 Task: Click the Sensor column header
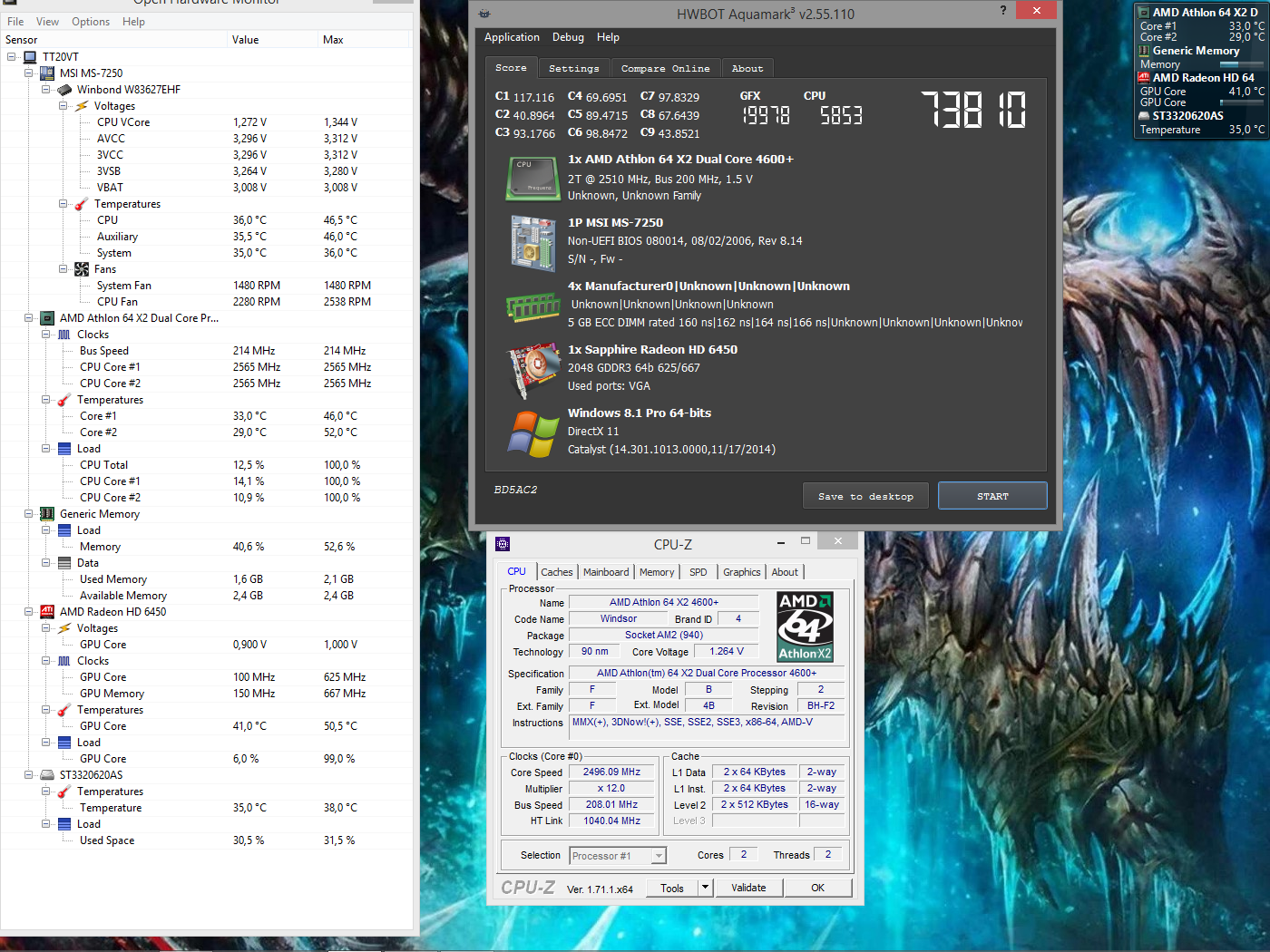(x=114, y=40)
